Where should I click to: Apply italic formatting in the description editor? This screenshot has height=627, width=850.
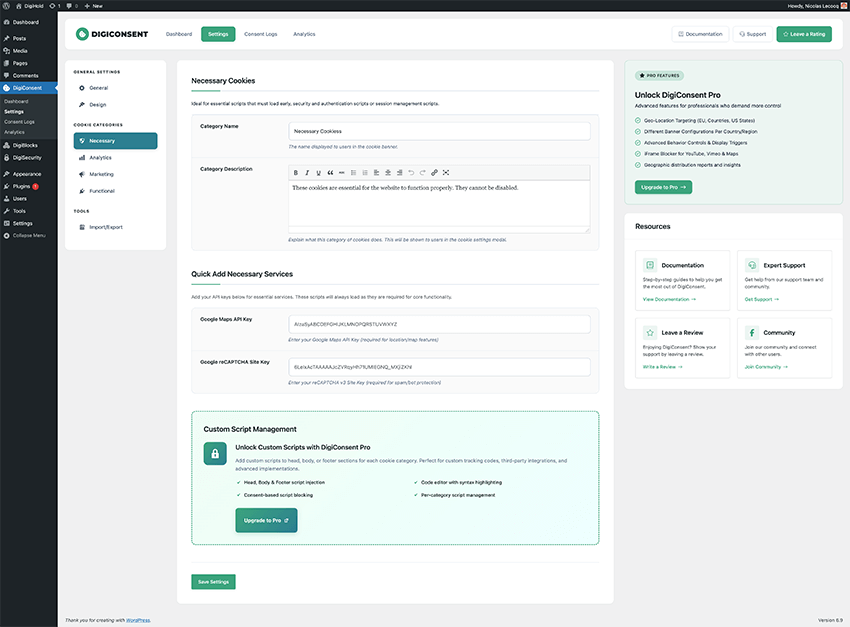pos(306,173)
